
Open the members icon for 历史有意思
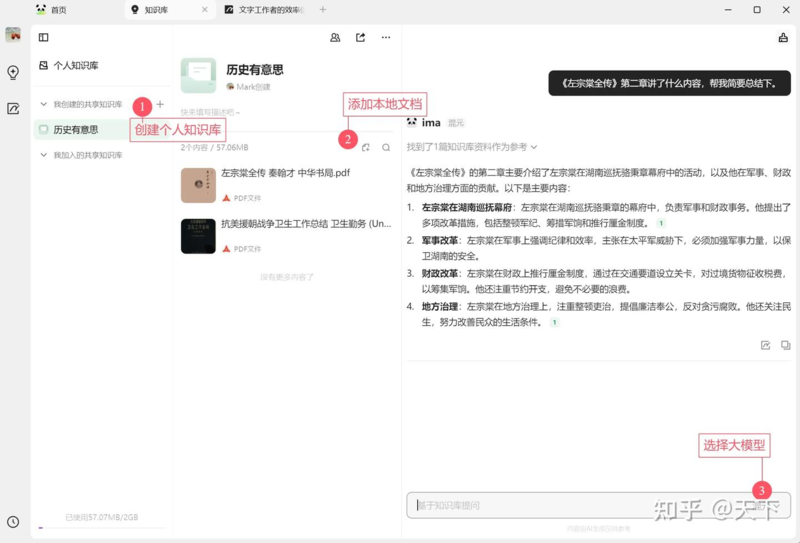click(335, 38)
